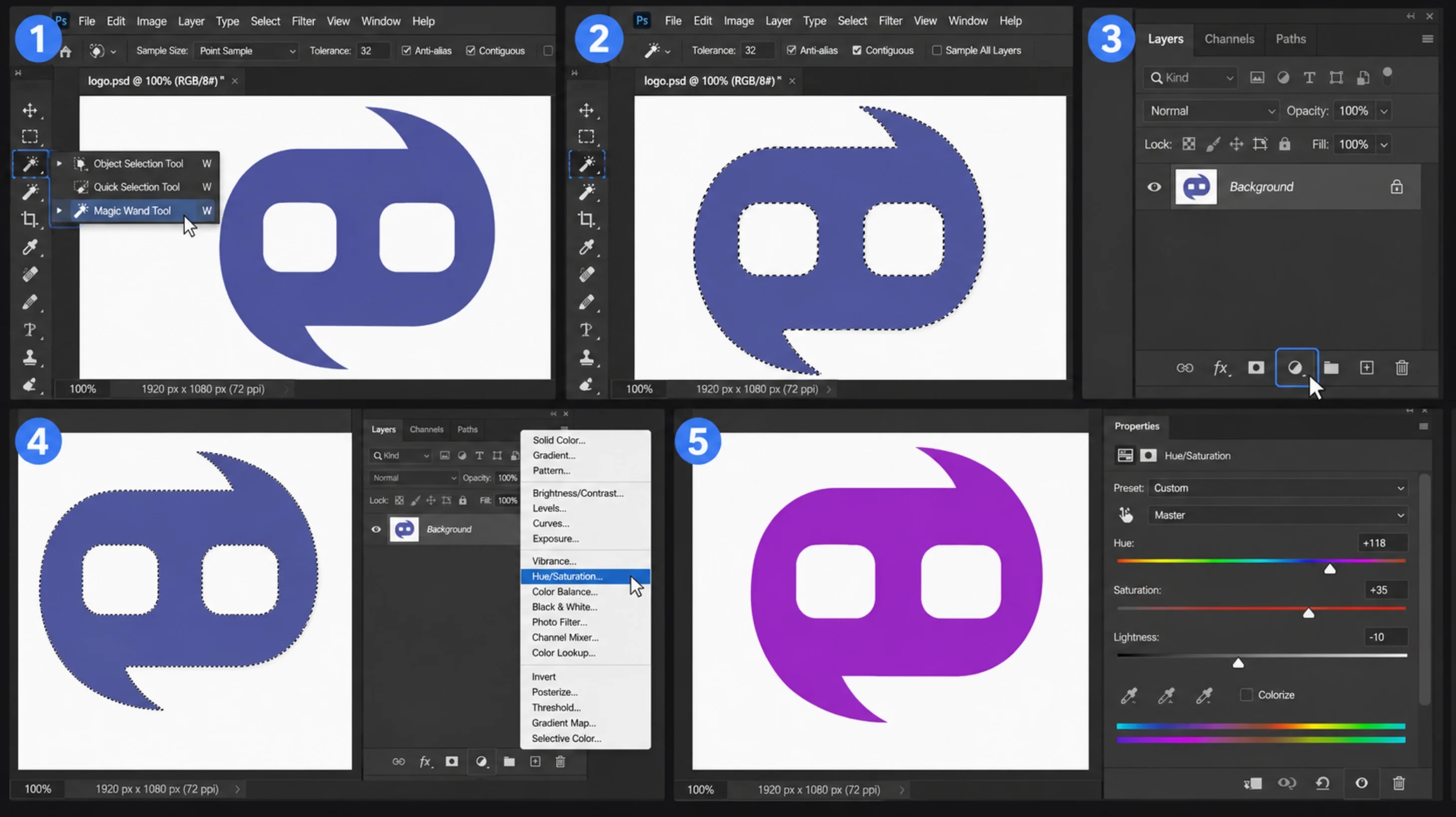This screenshot has height=817, width=1456.
Task: Create a new layer with step 3 plus icon
Action: (x=1366, y=368)
